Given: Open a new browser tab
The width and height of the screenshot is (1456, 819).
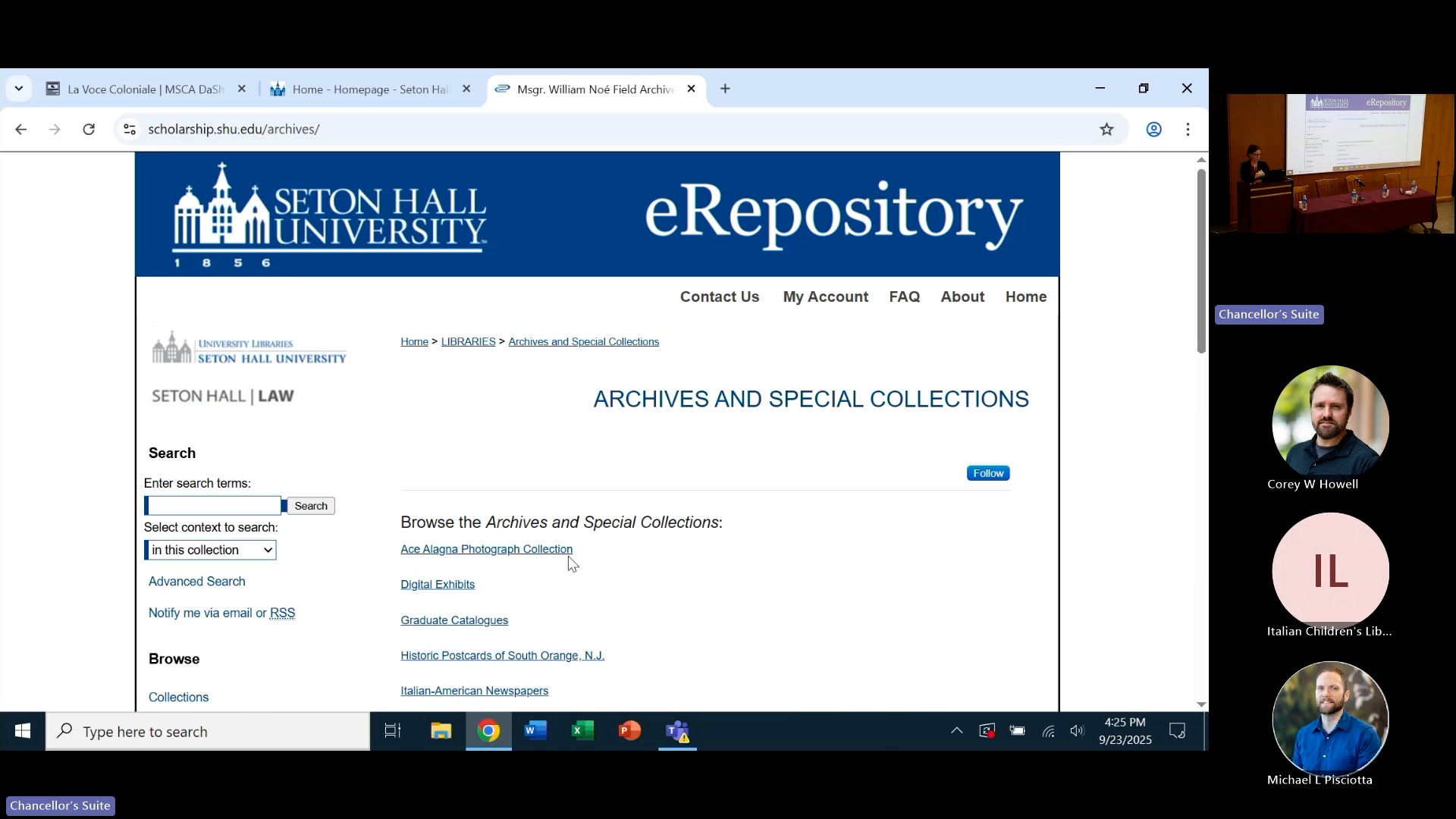Looking at the screenshot, I should coord(725,89).
